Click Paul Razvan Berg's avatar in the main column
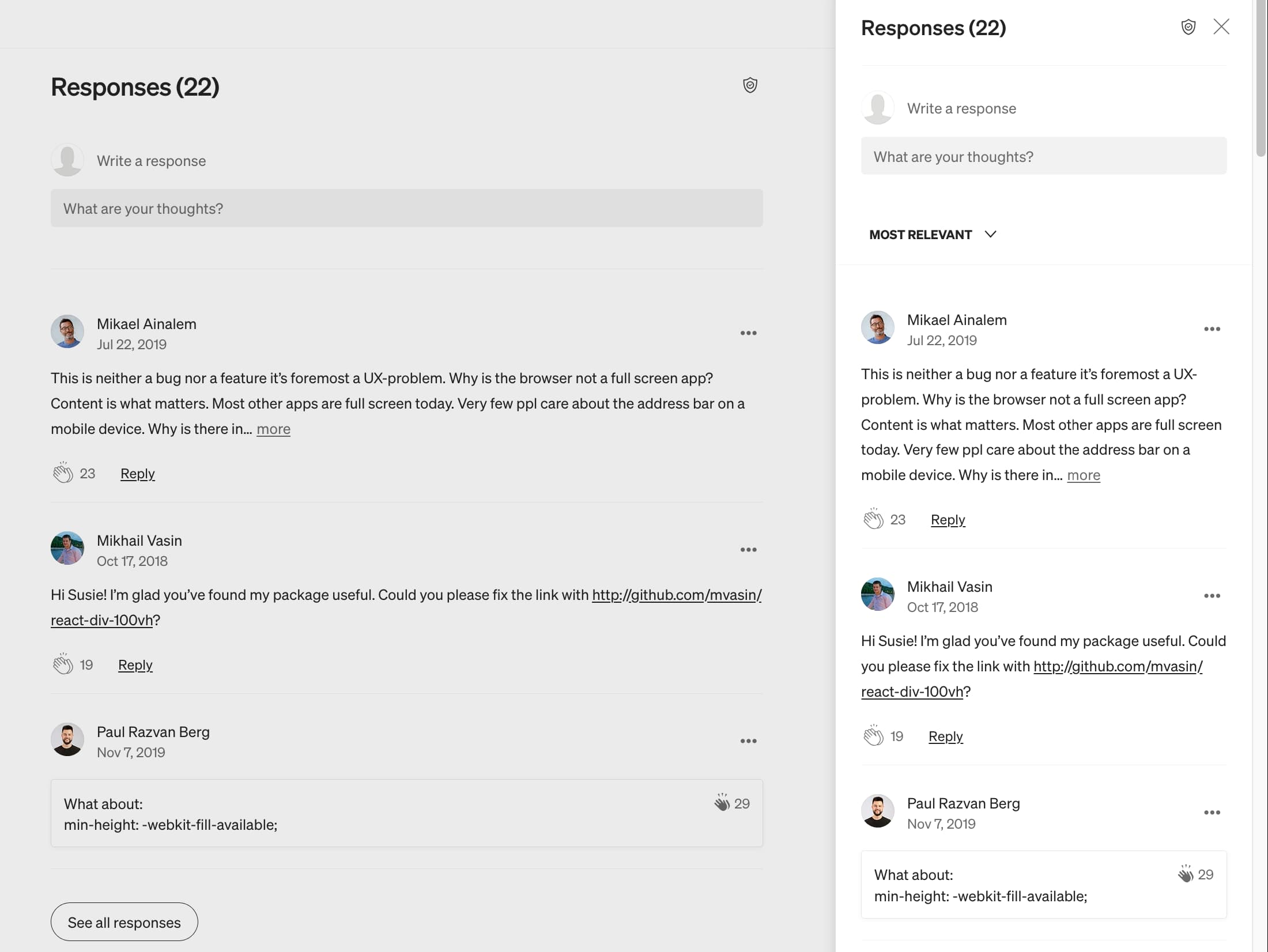This screenshot has width=1268, height=952. click(x=67, y=740)
